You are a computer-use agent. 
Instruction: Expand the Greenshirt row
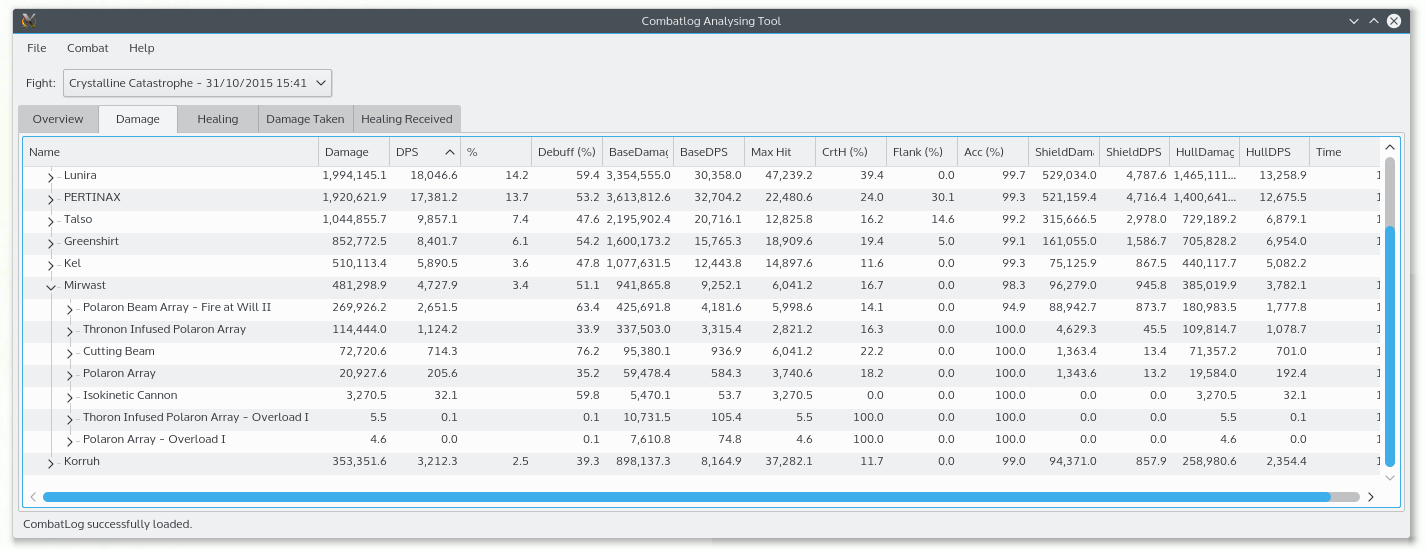click(x=51, y=243)
